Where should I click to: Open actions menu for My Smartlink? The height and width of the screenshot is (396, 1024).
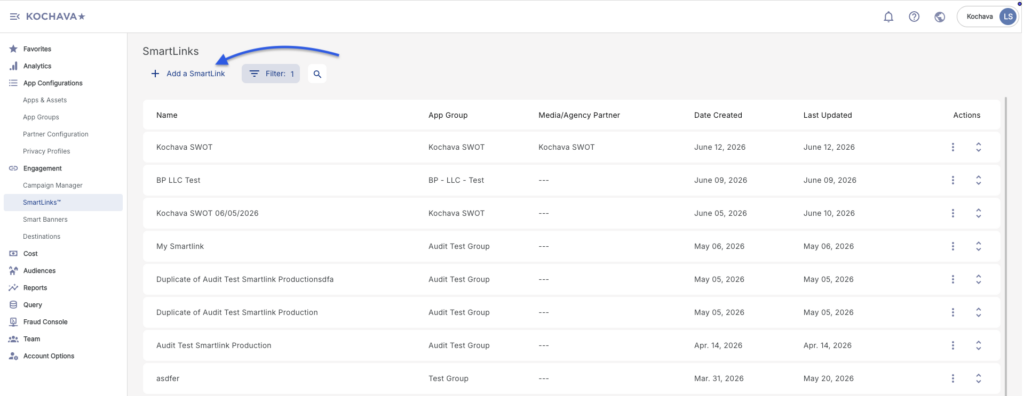point(953,246)
